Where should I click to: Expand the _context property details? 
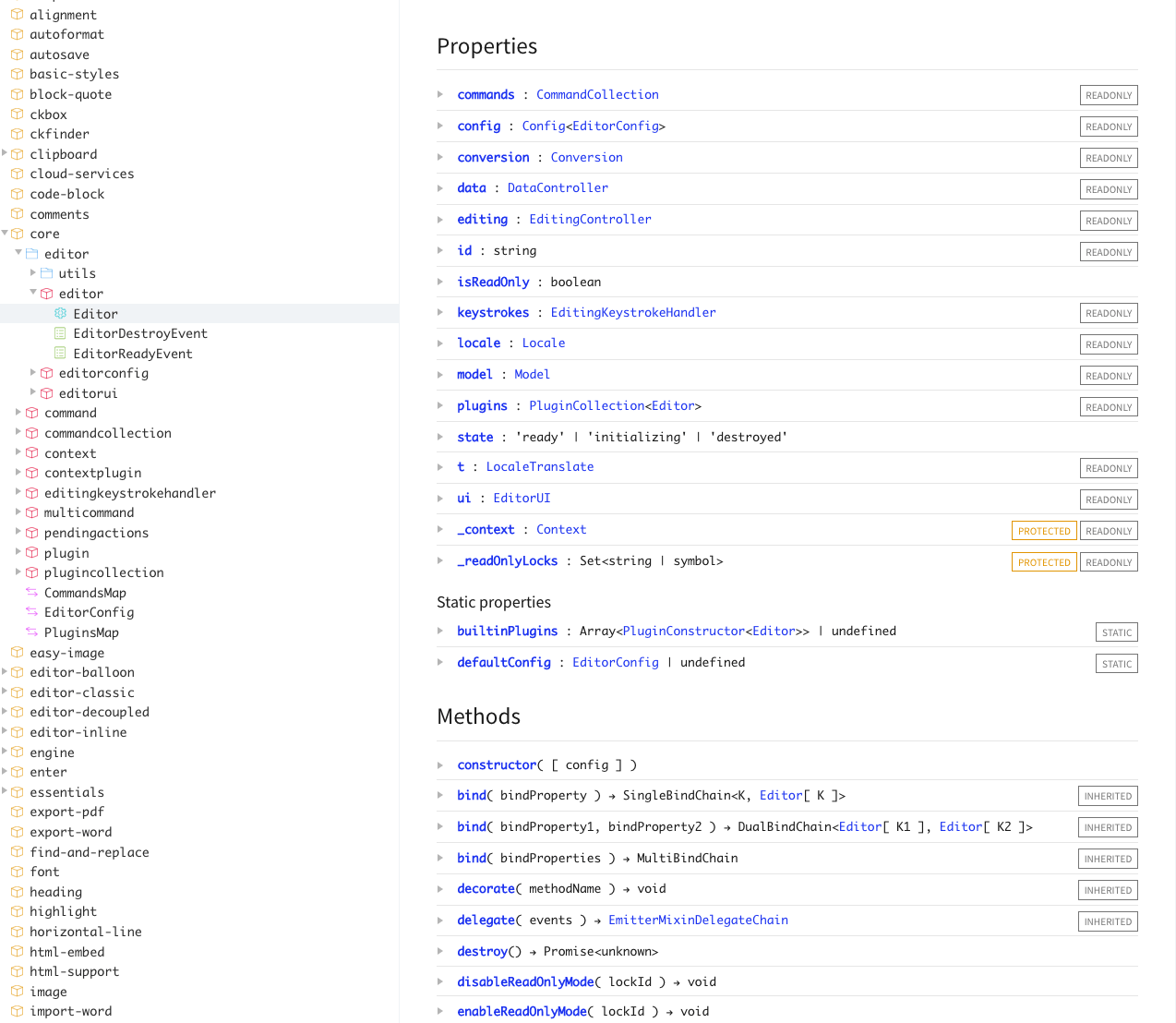440,529
